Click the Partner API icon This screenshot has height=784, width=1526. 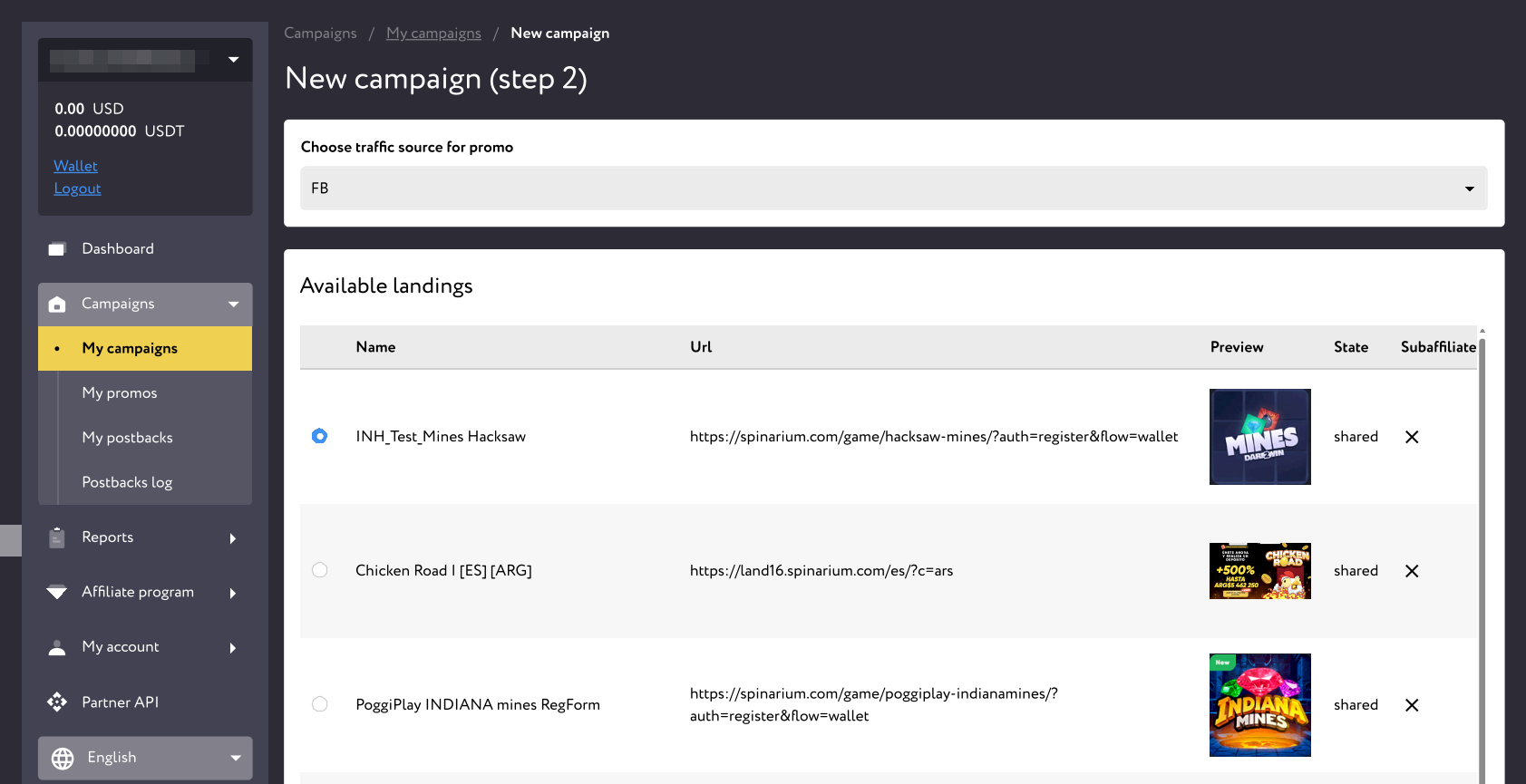[57, 702]
